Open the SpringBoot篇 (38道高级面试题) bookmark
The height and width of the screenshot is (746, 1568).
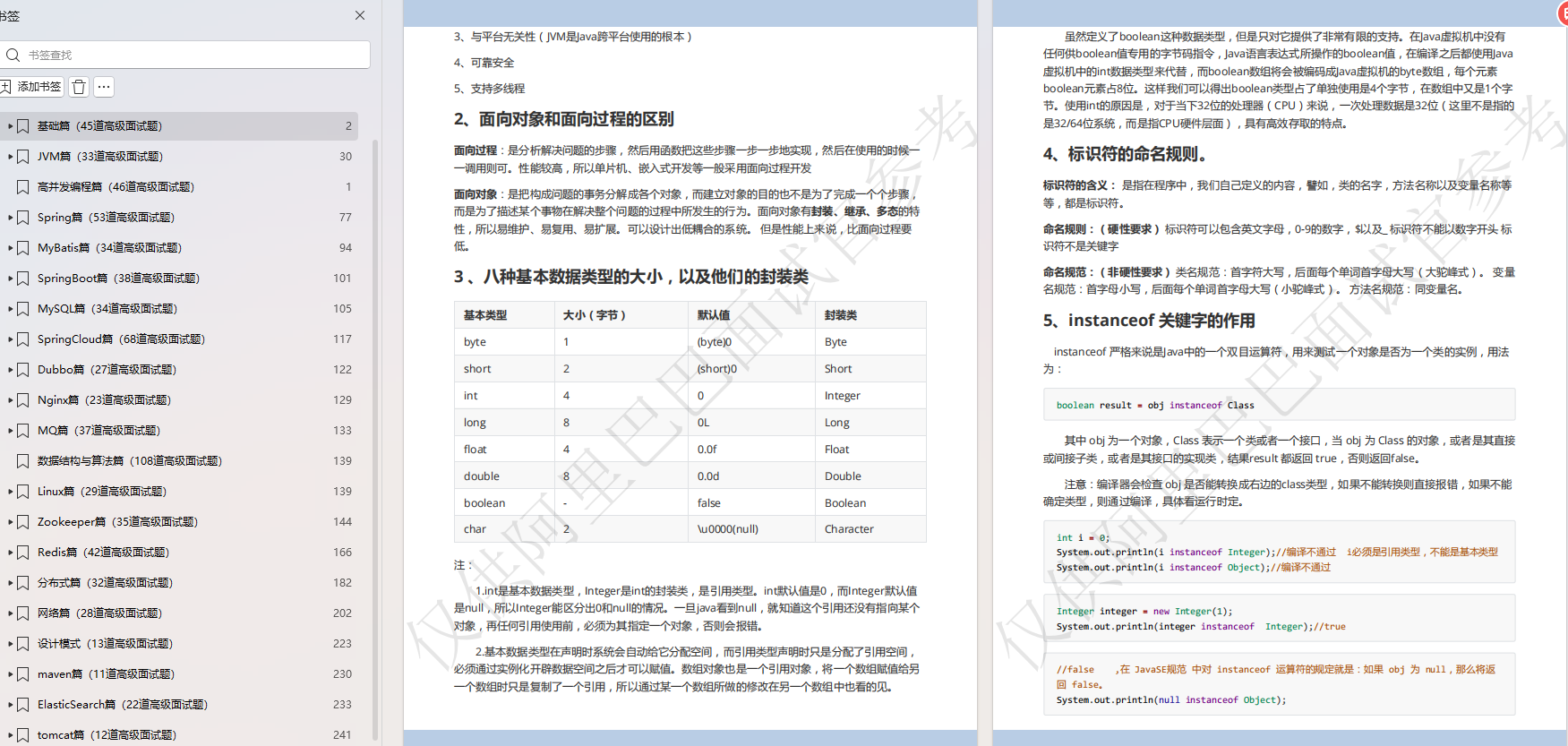[118, 279]
